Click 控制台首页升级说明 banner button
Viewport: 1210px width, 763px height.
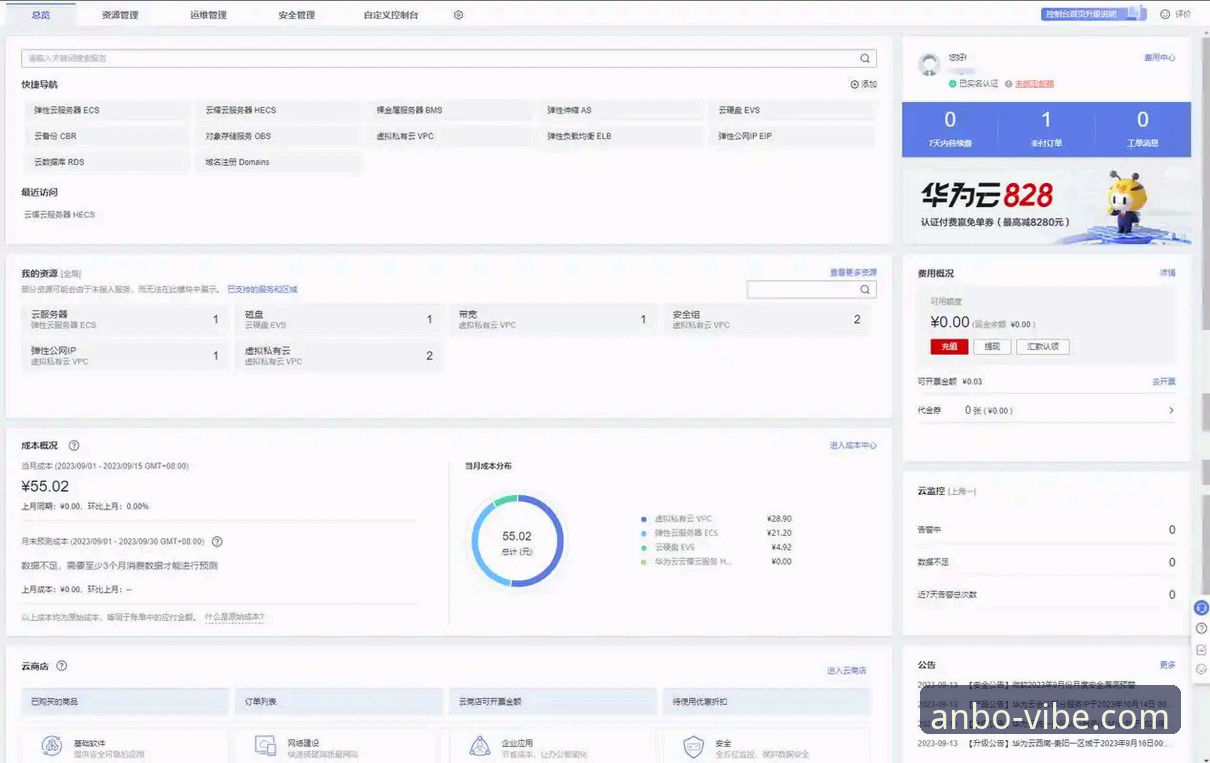point(1093,14)
